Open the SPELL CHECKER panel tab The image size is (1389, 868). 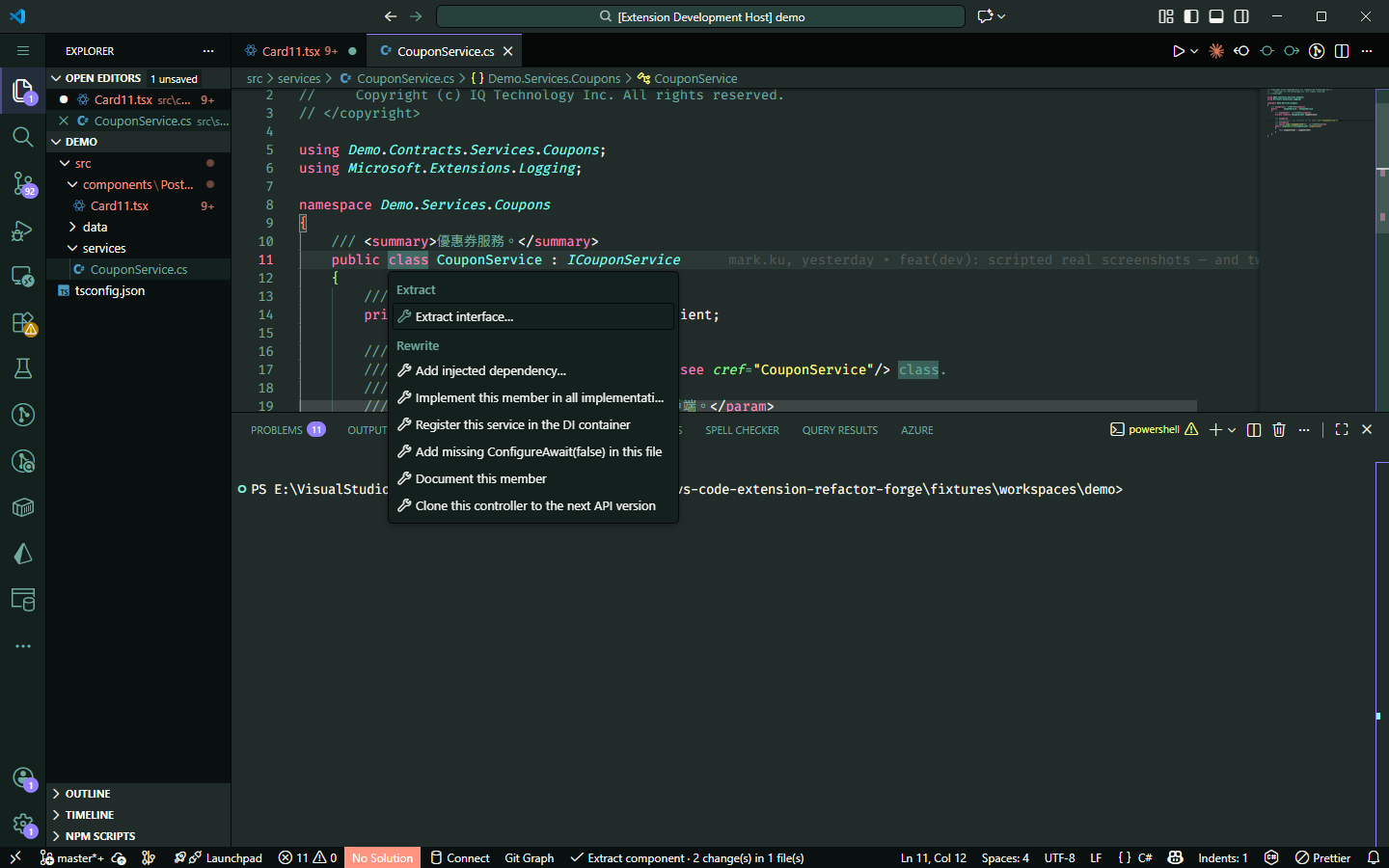click(x=742, y=430)
